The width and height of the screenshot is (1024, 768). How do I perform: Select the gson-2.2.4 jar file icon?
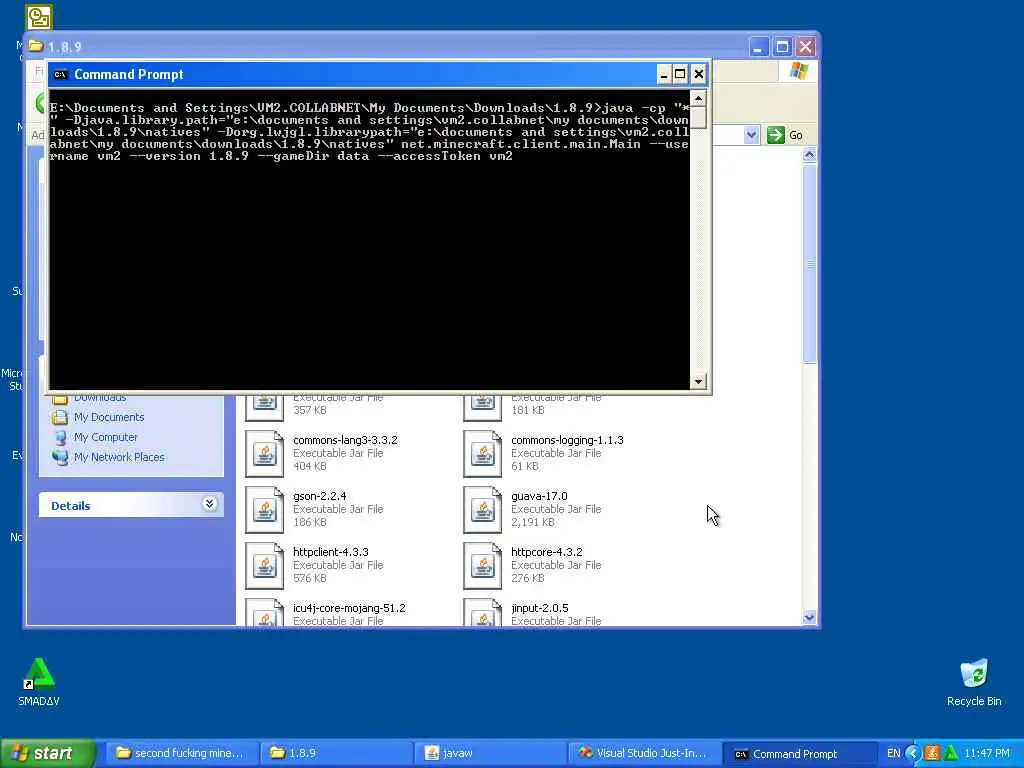point(264,510)
